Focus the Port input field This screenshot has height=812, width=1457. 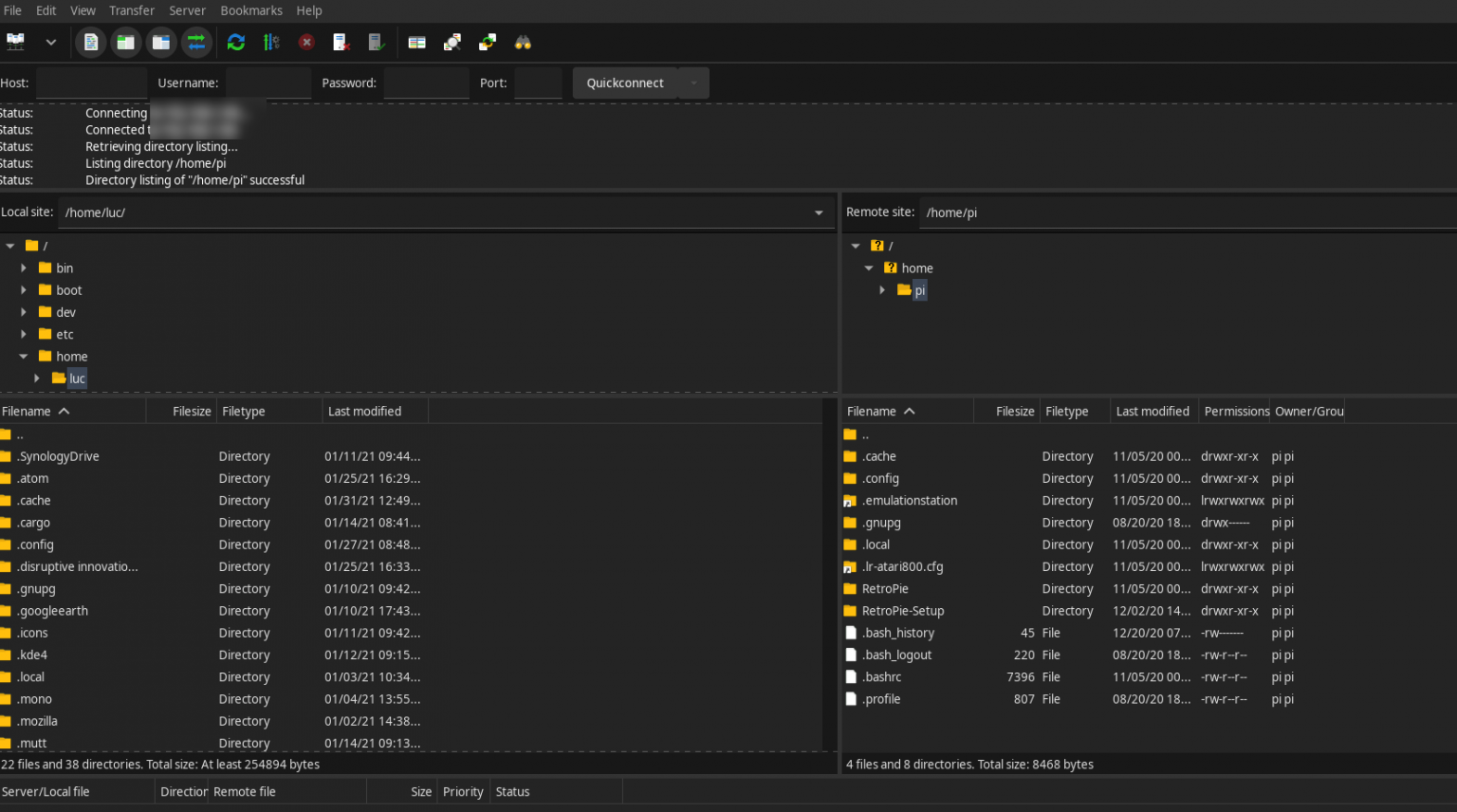point(538,83)
